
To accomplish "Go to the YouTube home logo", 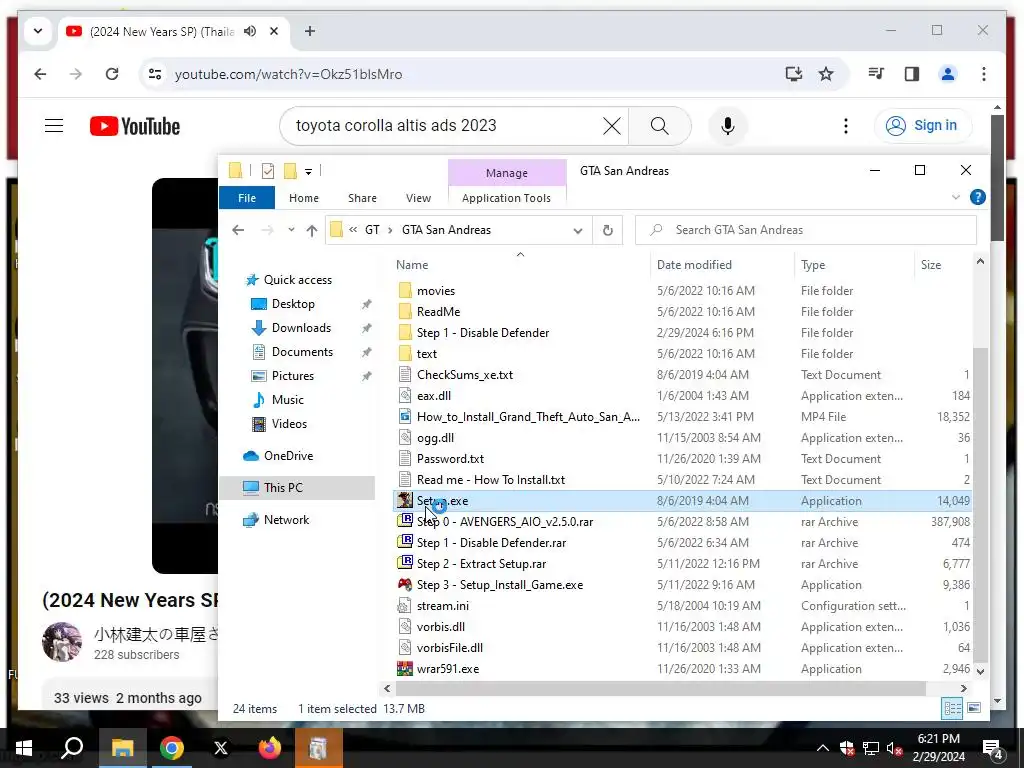I will click(x=135, y=126).
